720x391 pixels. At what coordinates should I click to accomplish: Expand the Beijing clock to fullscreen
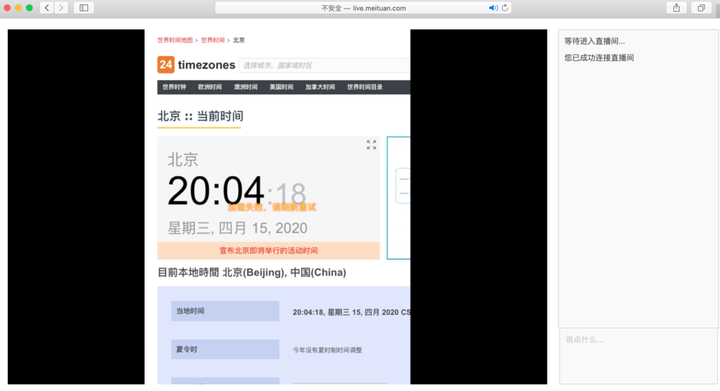371,145
